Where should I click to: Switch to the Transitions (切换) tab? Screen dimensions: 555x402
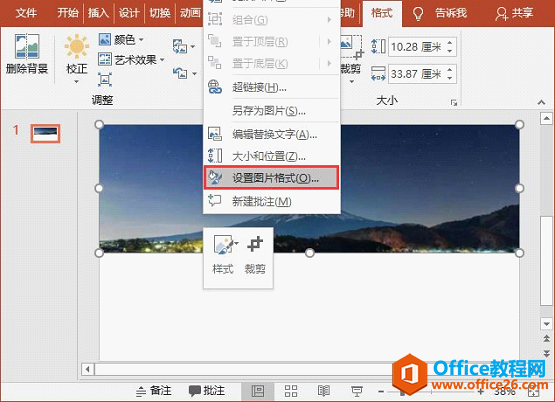point(160,13)
